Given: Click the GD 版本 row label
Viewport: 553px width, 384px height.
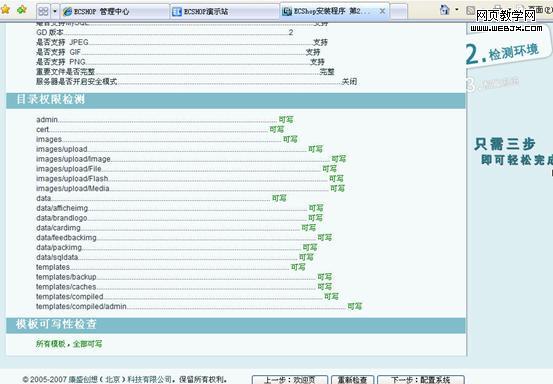Looking at the screenshot, I should (x=50, y=32).
